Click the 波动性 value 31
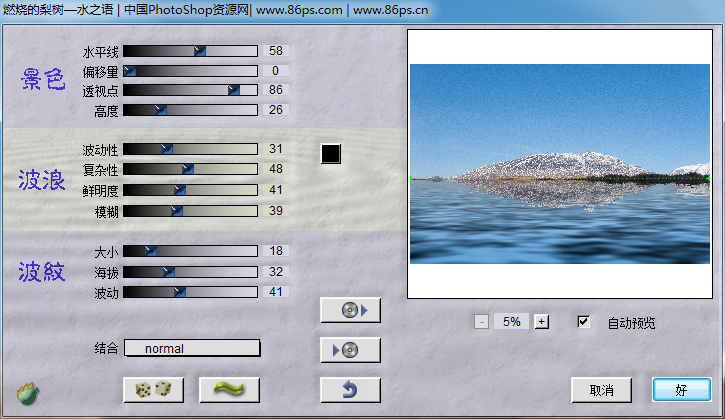 coord(276,148)
